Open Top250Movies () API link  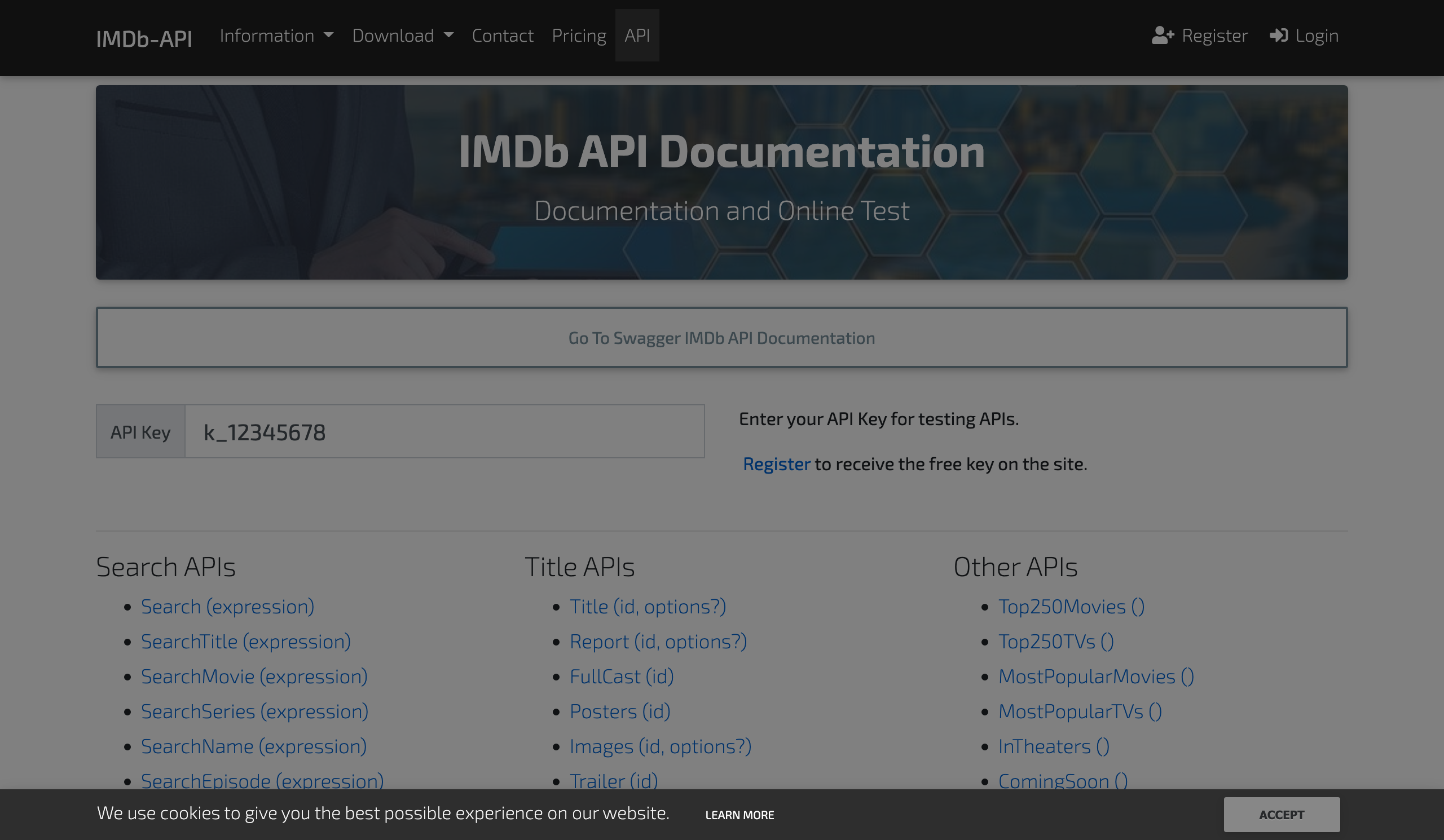coord(1072,606)
